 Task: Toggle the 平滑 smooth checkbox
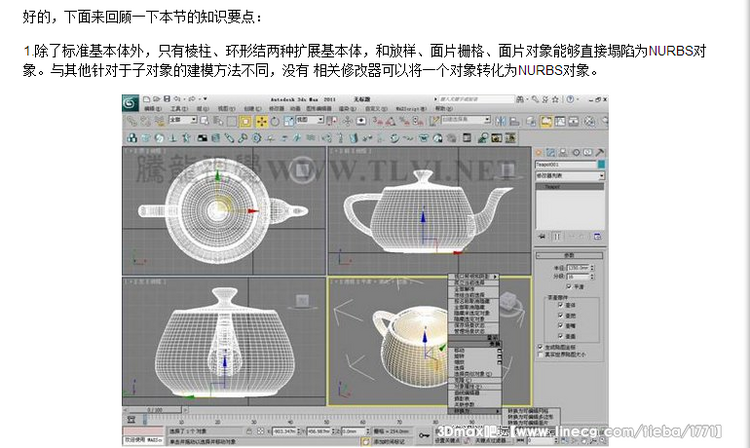click(x=569, y=286)
